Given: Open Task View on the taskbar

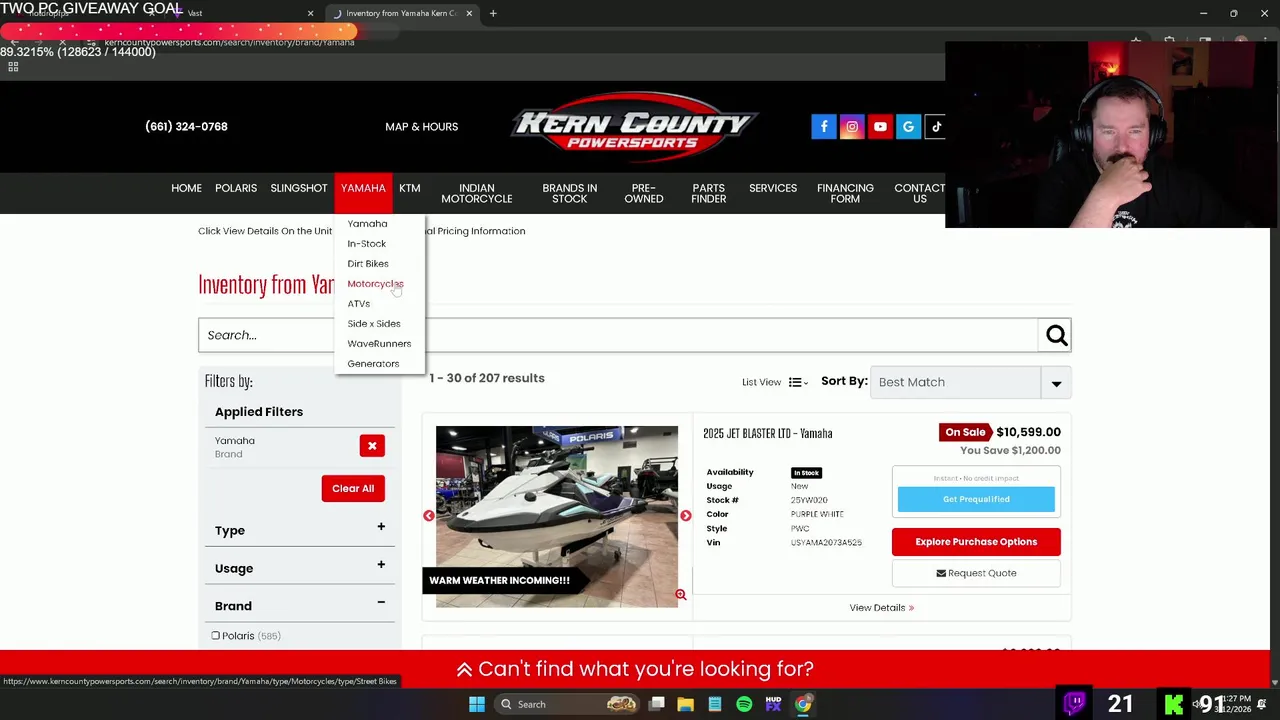Looking at the screenshot, I should pyautogui.click(x=657, y=704).
